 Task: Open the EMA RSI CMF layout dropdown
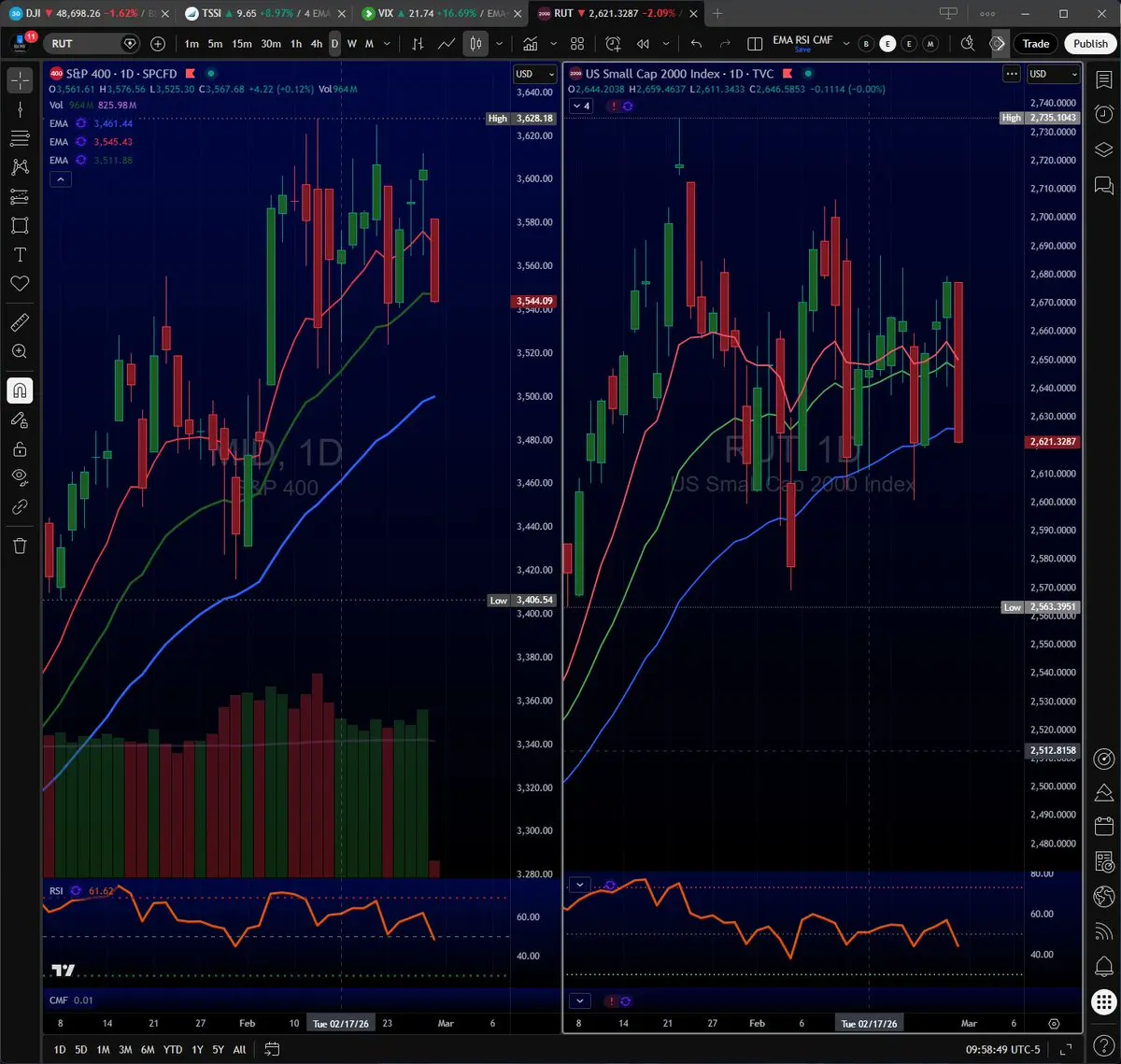coord(846,44)
